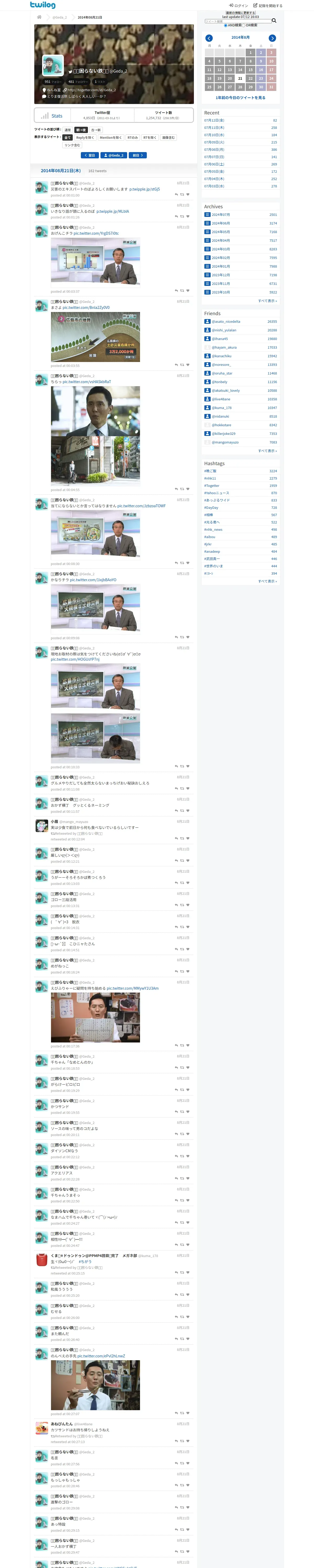Expand すべて表示 under Hashtags
Screen dimensions: 314x1568
pyautogui.click(x=267, y=581)
